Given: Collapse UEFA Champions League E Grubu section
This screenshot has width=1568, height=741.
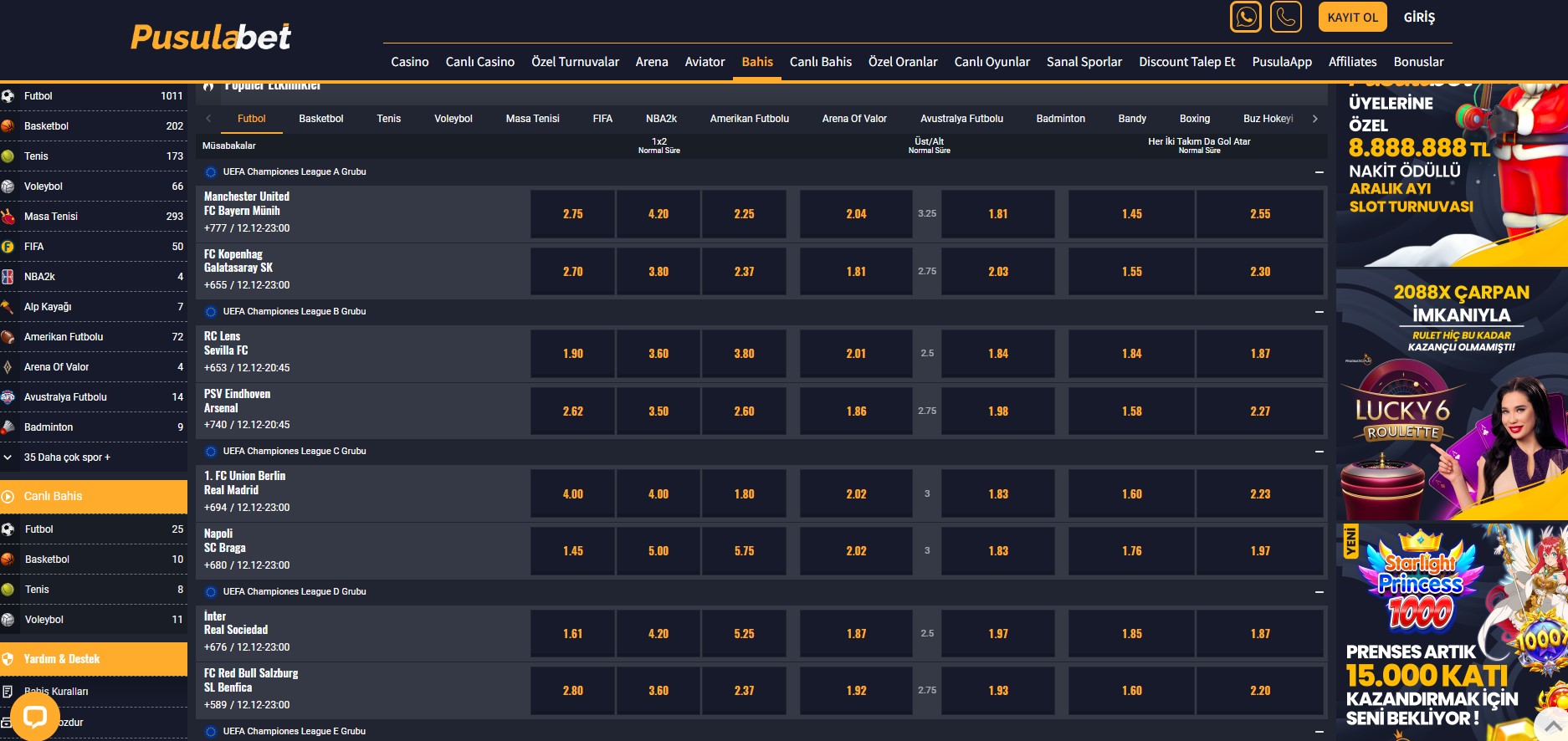Looking at the screenshot, I should pyautogui.click(x=1319, y=732).
